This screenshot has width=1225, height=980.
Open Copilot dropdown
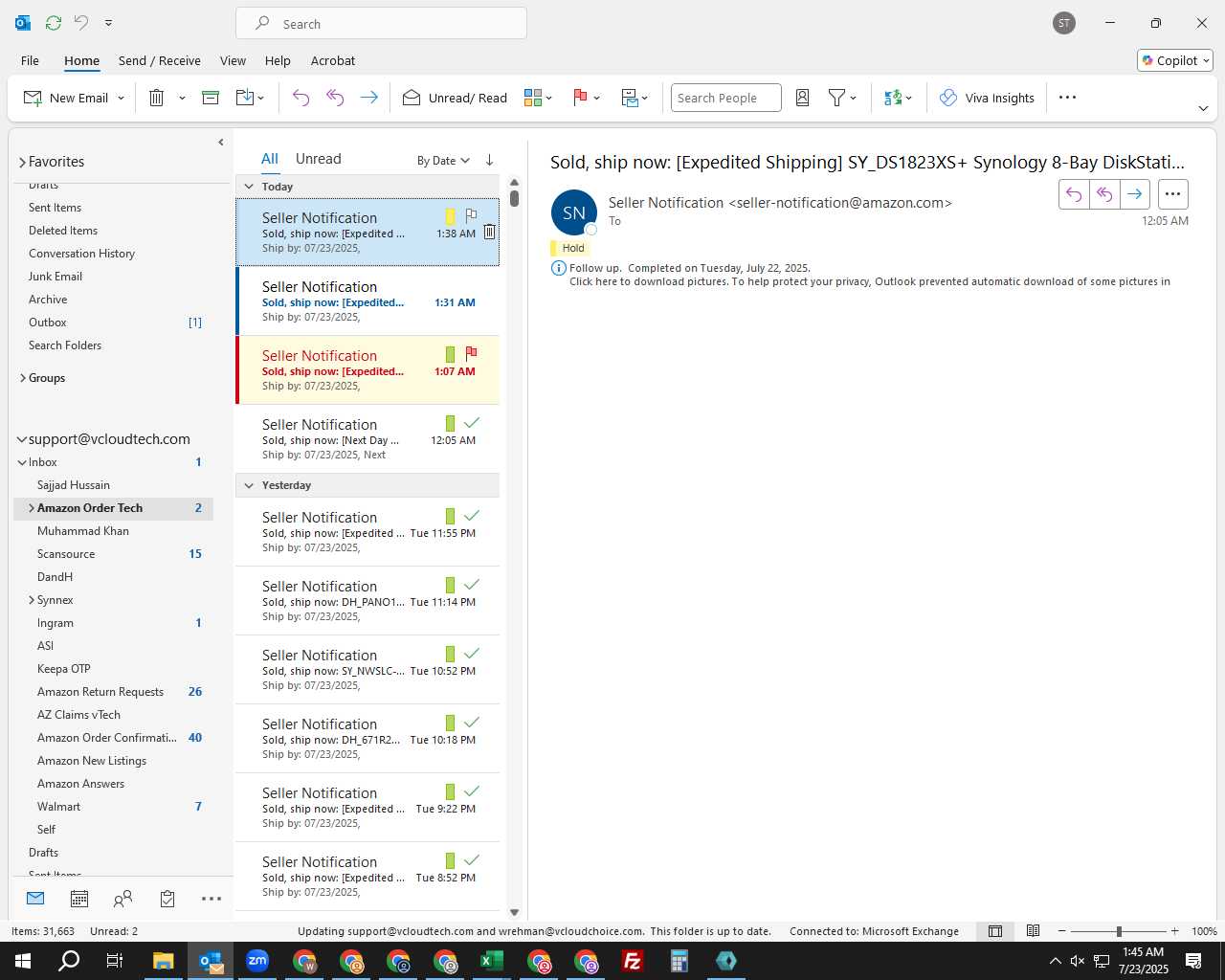coord(1175,60)
